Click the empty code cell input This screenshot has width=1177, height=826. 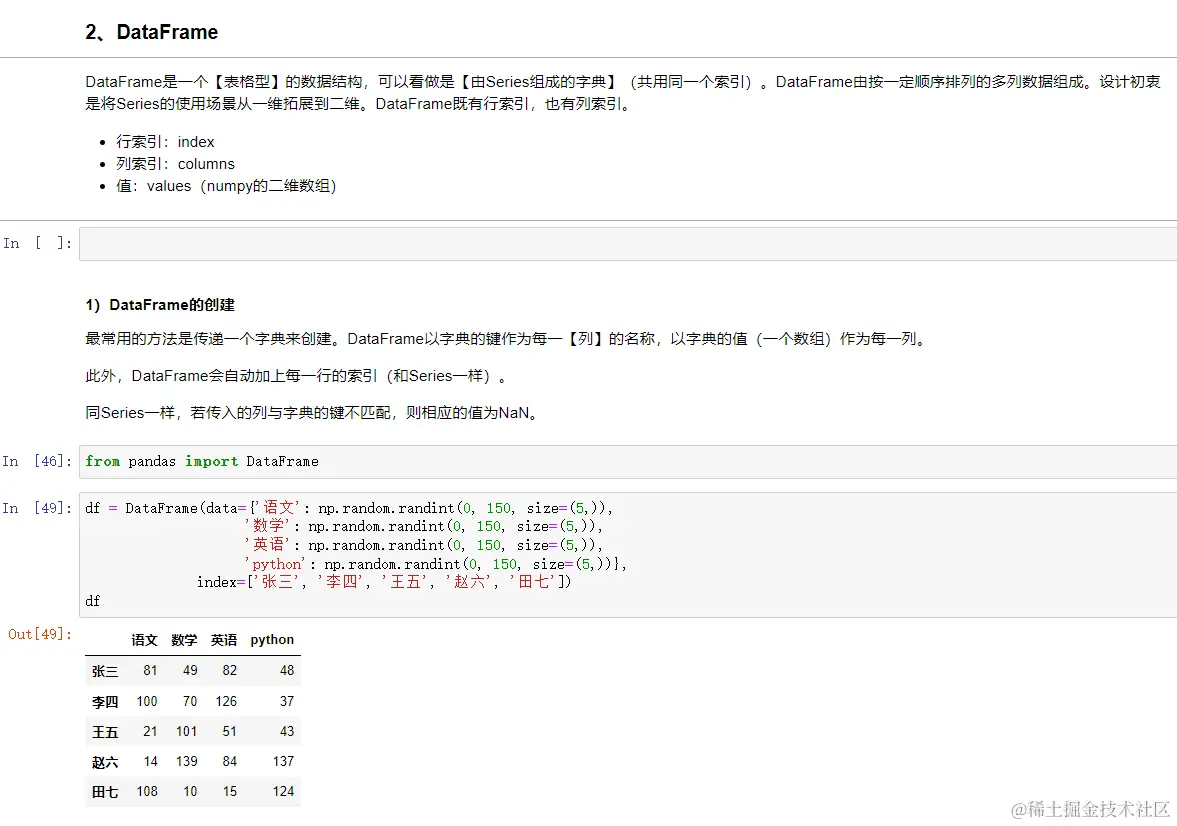[628, 244]
